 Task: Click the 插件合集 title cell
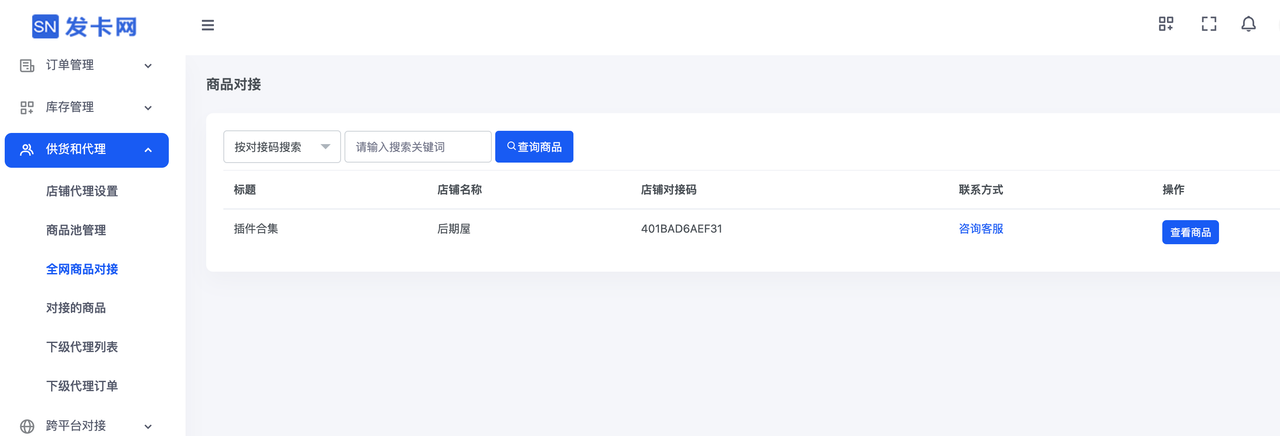(x=256, y=229)
